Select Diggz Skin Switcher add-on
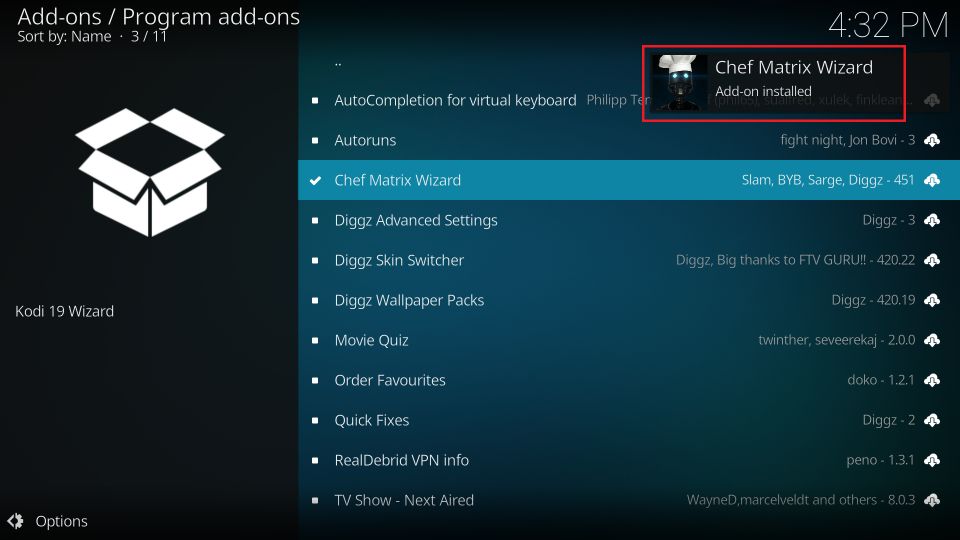The width and height of the screenshot is (960, 540). (629, 260)
